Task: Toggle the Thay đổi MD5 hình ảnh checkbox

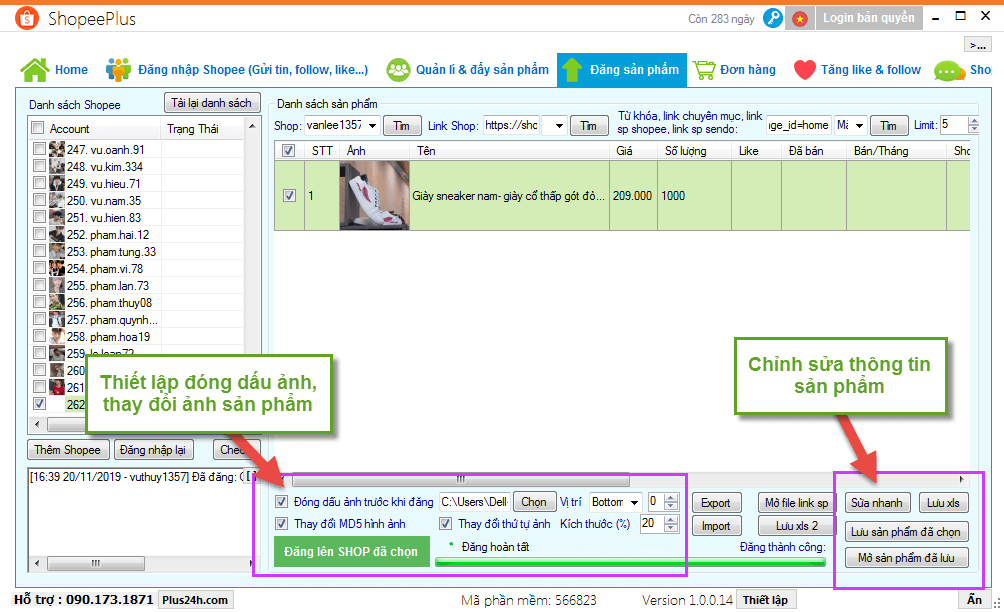Action: (283, 523)
